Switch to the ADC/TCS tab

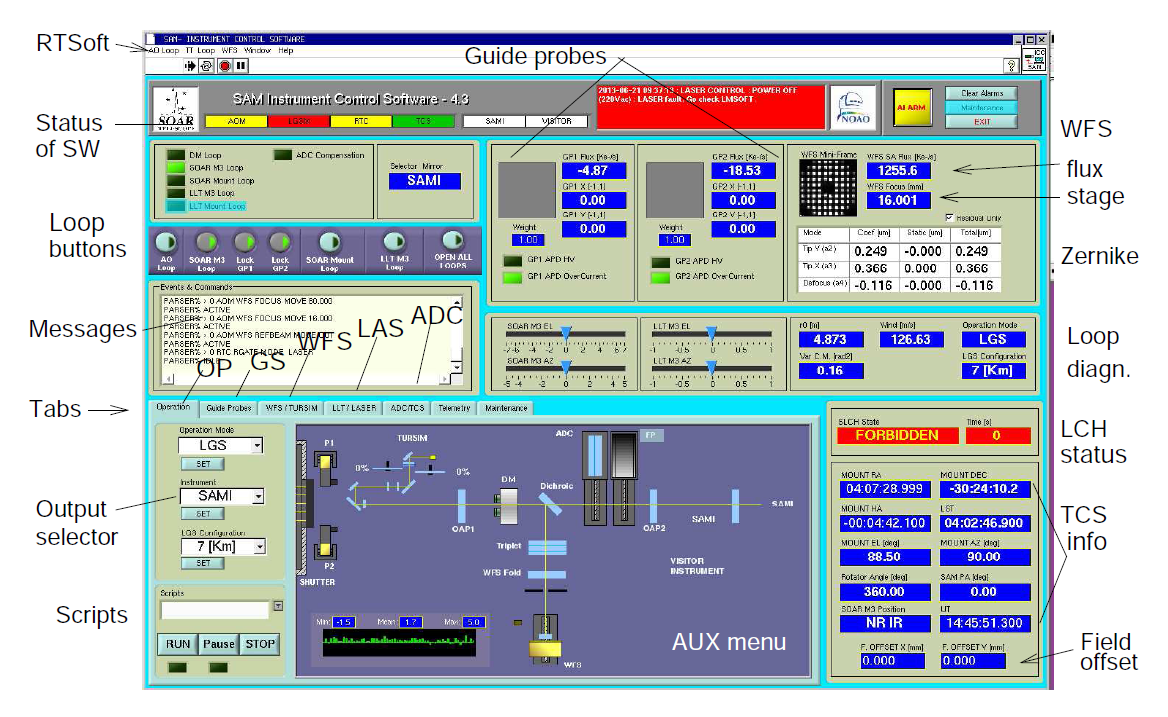tap(407, 408)
